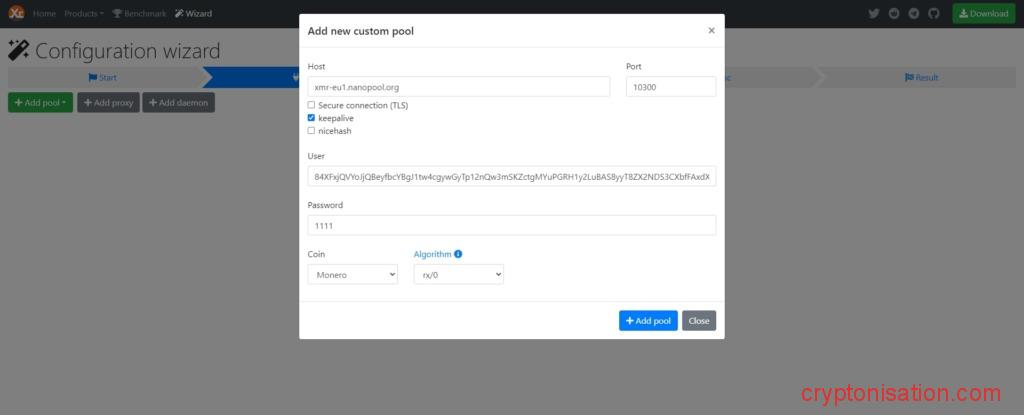The width and height of the screenshot is (1024, 415).
Task: Open the Coin dropdown showing Monero
Action: click(352, 274)
